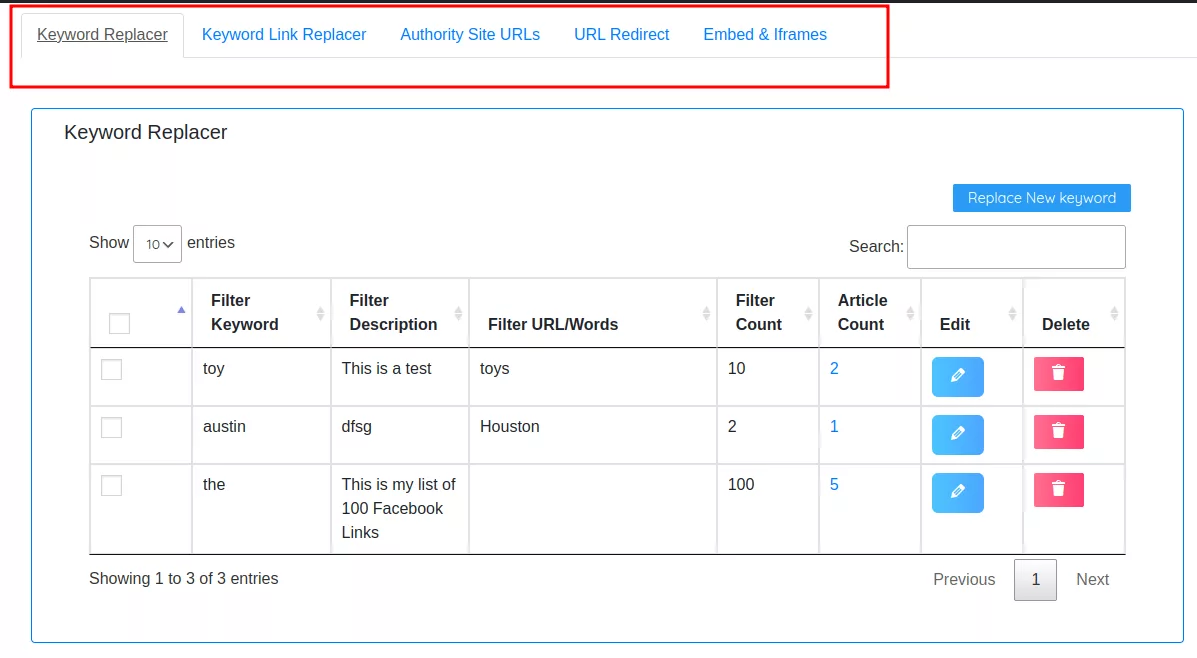Image resolution: width=1197 pixels, height=658 pixels.
Task: Switch to Keyword Link Replacer tab
Action: [x=284, y=34]
